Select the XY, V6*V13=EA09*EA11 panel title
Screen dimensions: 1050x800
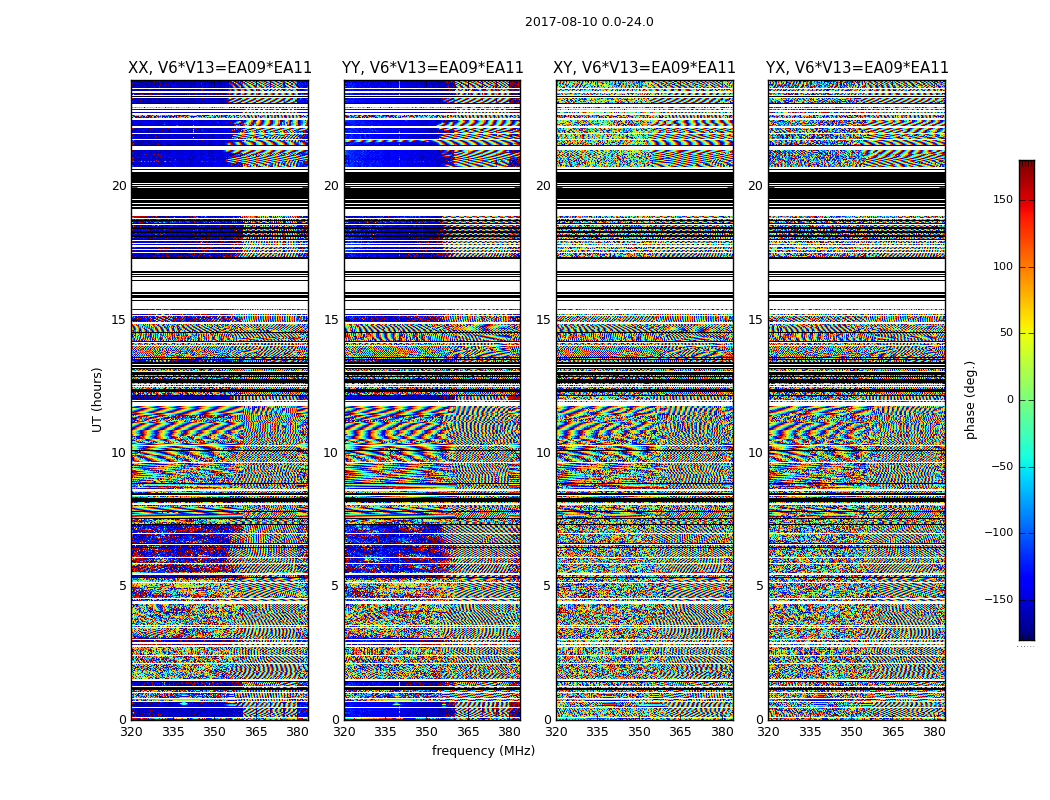tap(644, 68)
